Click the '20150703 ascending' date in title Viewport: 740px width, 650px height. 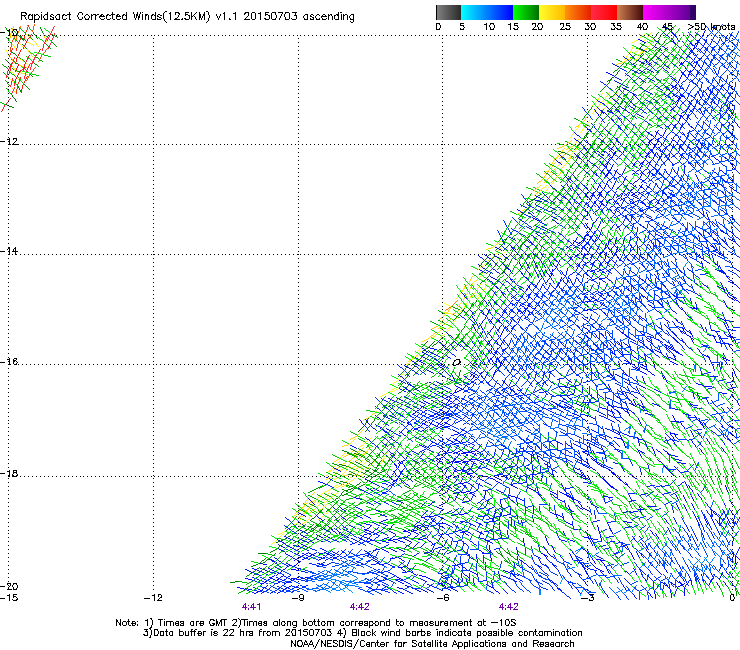pos(299,17)
